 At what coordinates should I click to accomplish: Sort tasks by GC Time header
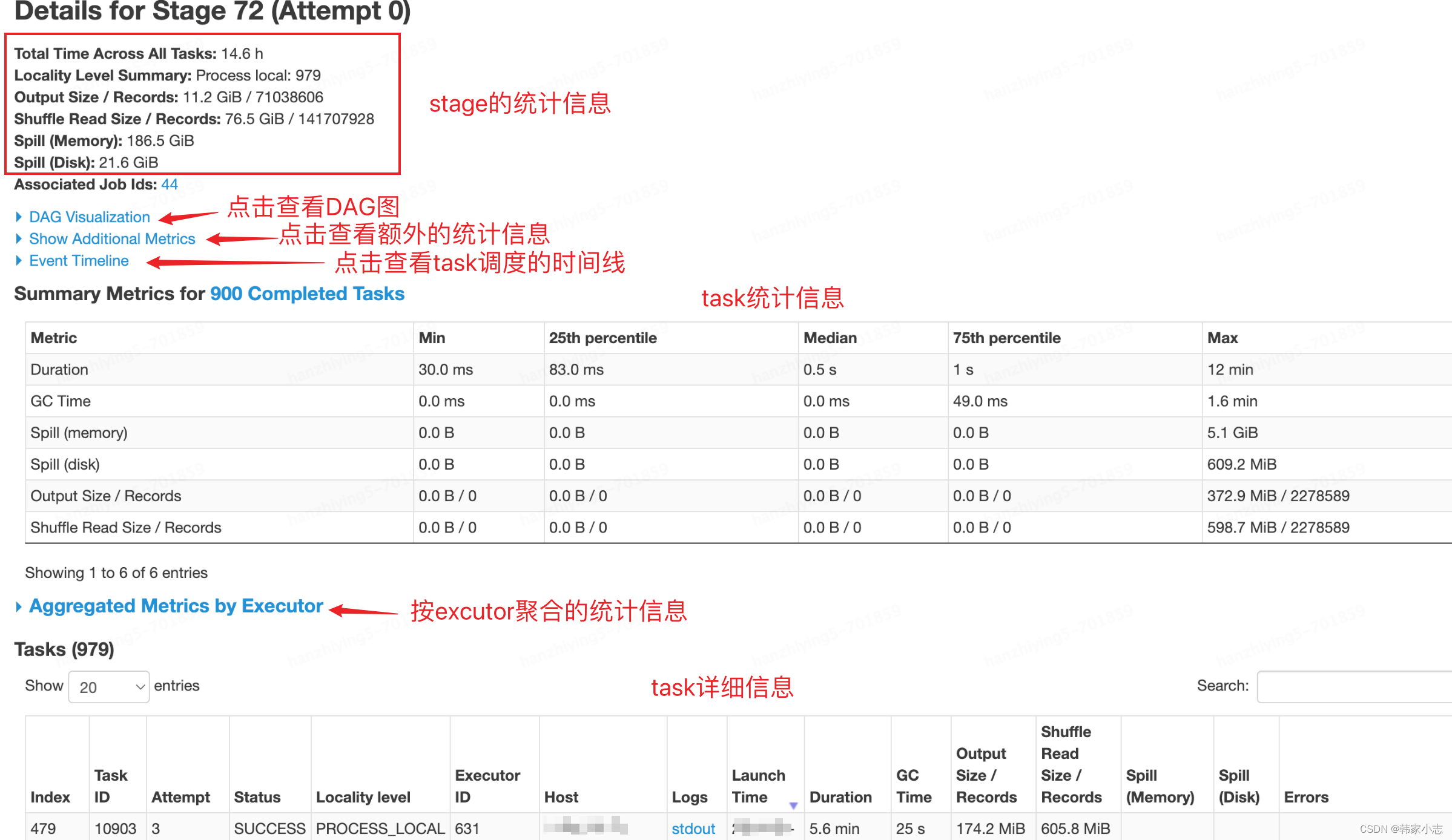pos(914,786)
